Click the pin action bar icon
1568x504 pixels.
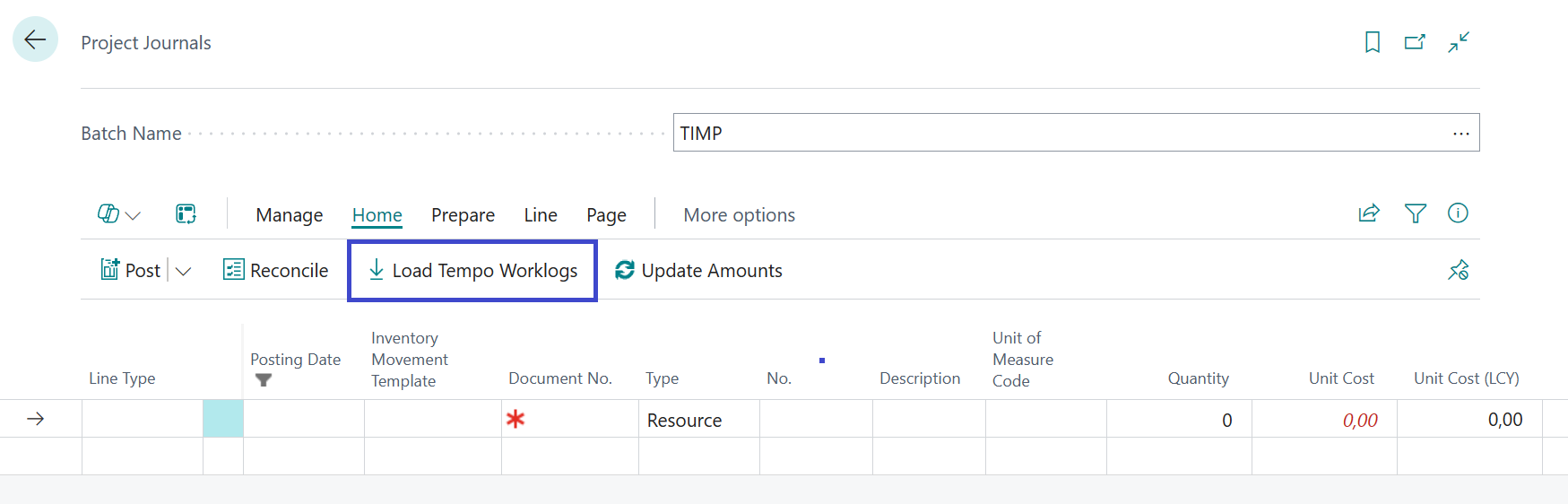1458,270
